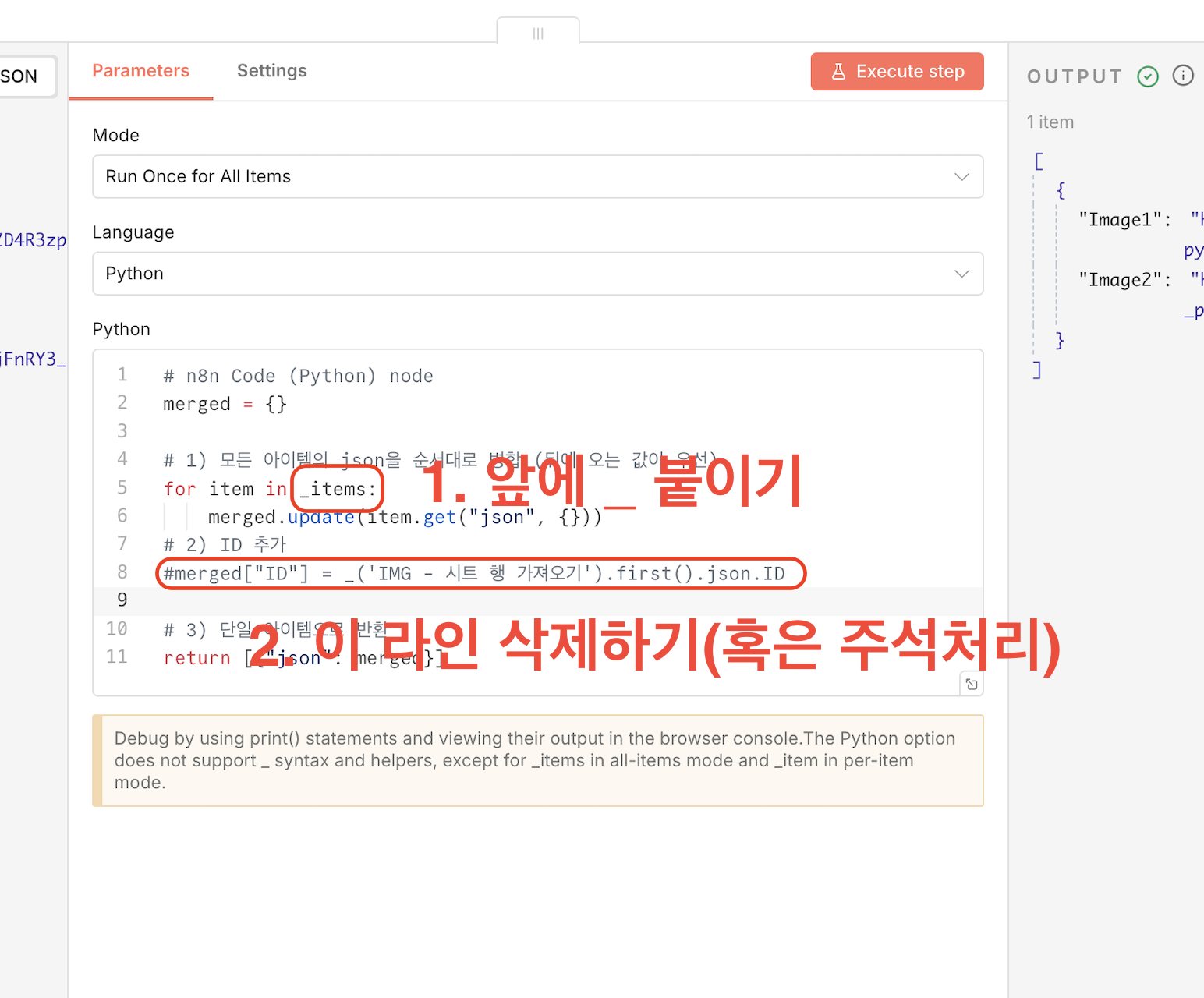Click the output info icon
This screenshot has width=1204, height=998.
click(x=1183, y=76)
